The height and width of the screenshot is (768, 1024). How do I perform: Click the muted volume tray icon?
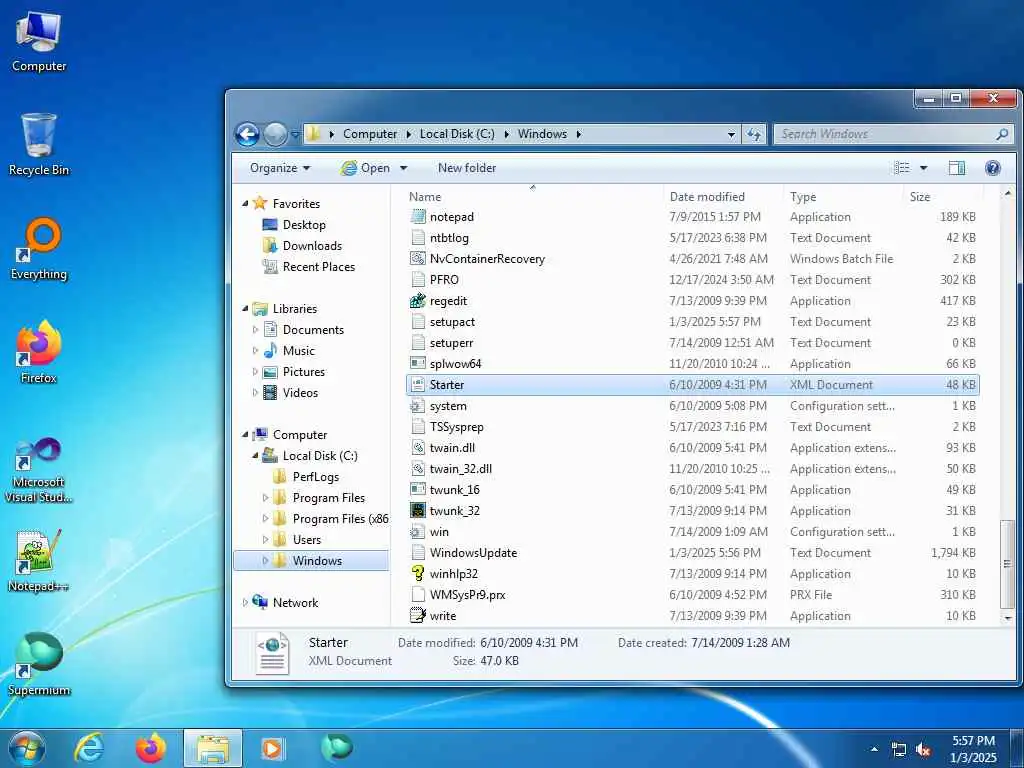923,750
